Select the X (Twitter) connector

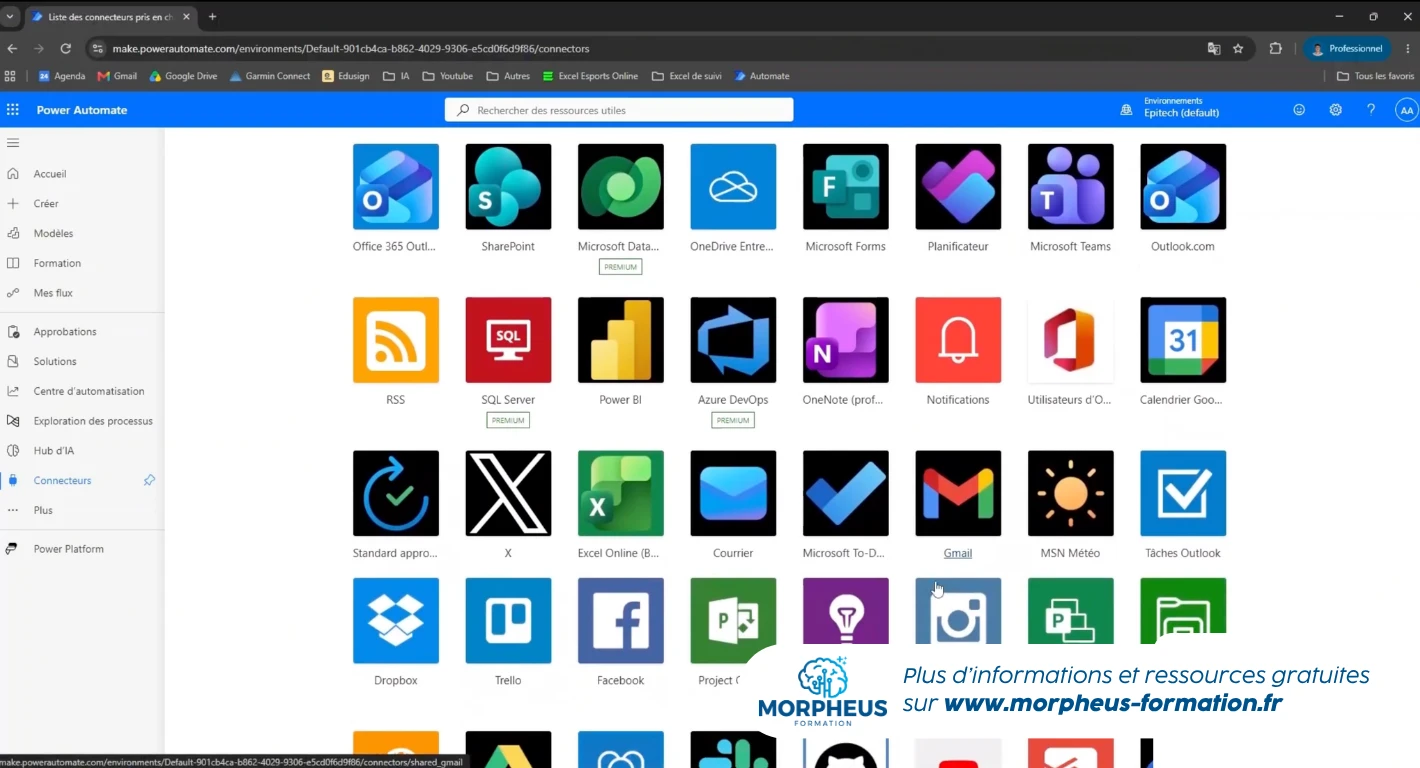(508, 493)
